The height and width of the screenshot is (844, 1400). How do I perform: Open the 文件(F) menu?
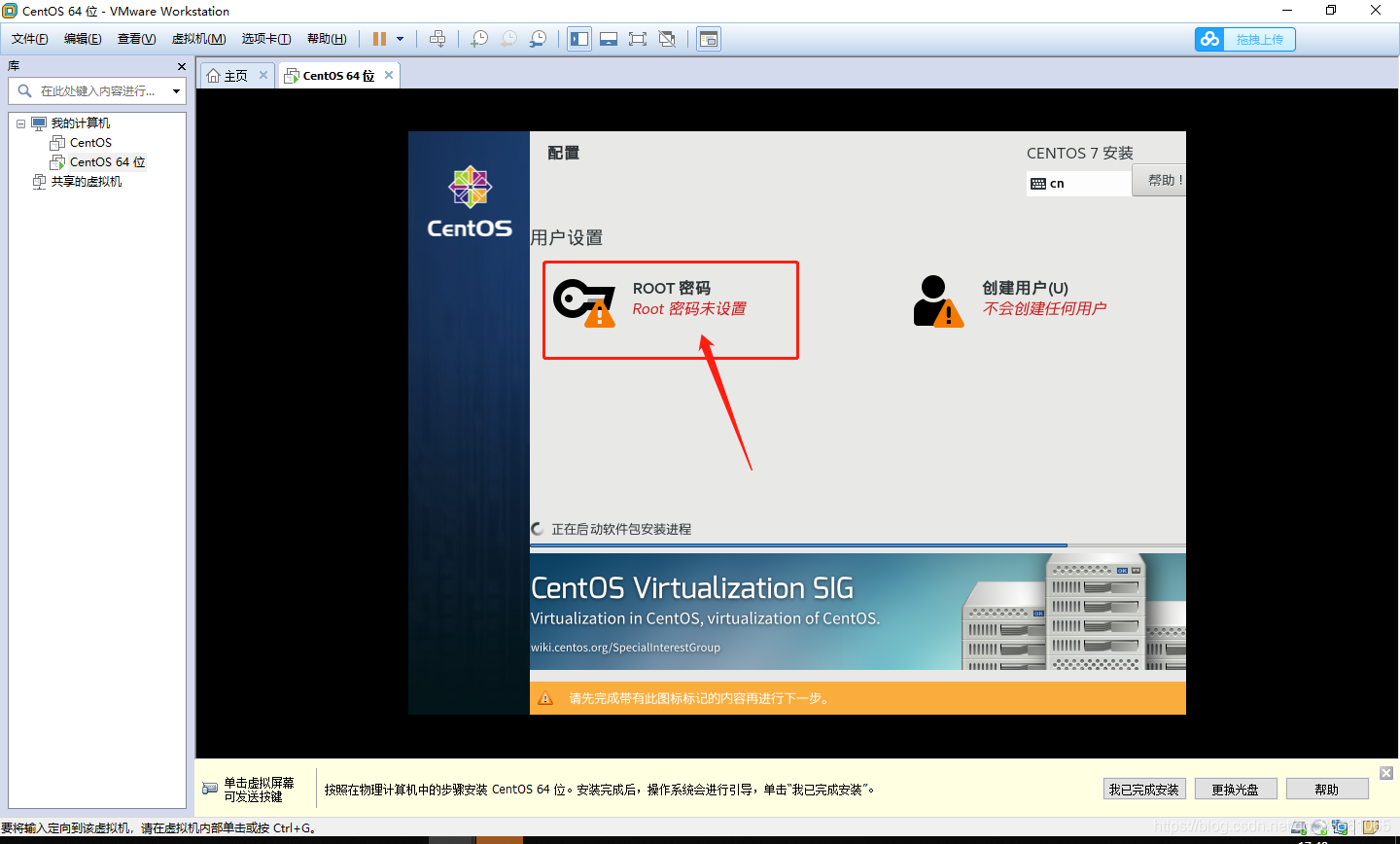(x=29, y=39)
